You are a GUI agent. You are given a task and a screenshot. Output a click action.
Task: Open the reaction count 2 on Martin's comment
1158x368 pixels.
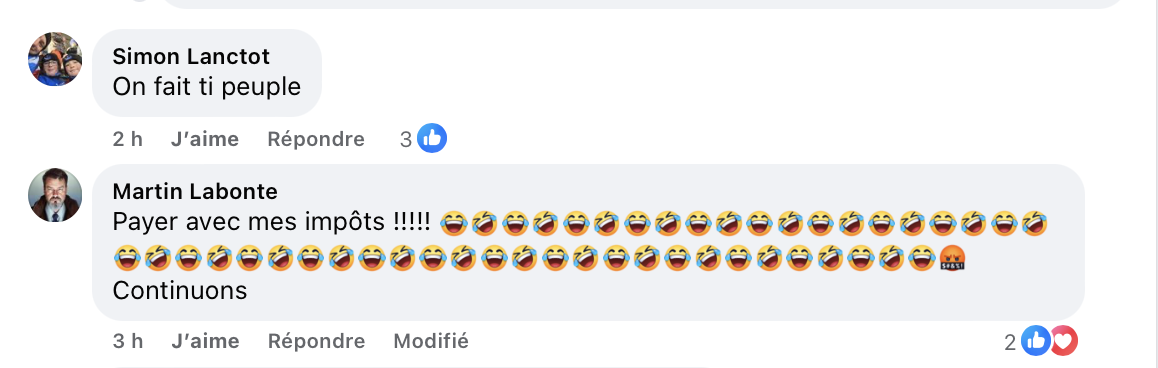coord(1010,342)
